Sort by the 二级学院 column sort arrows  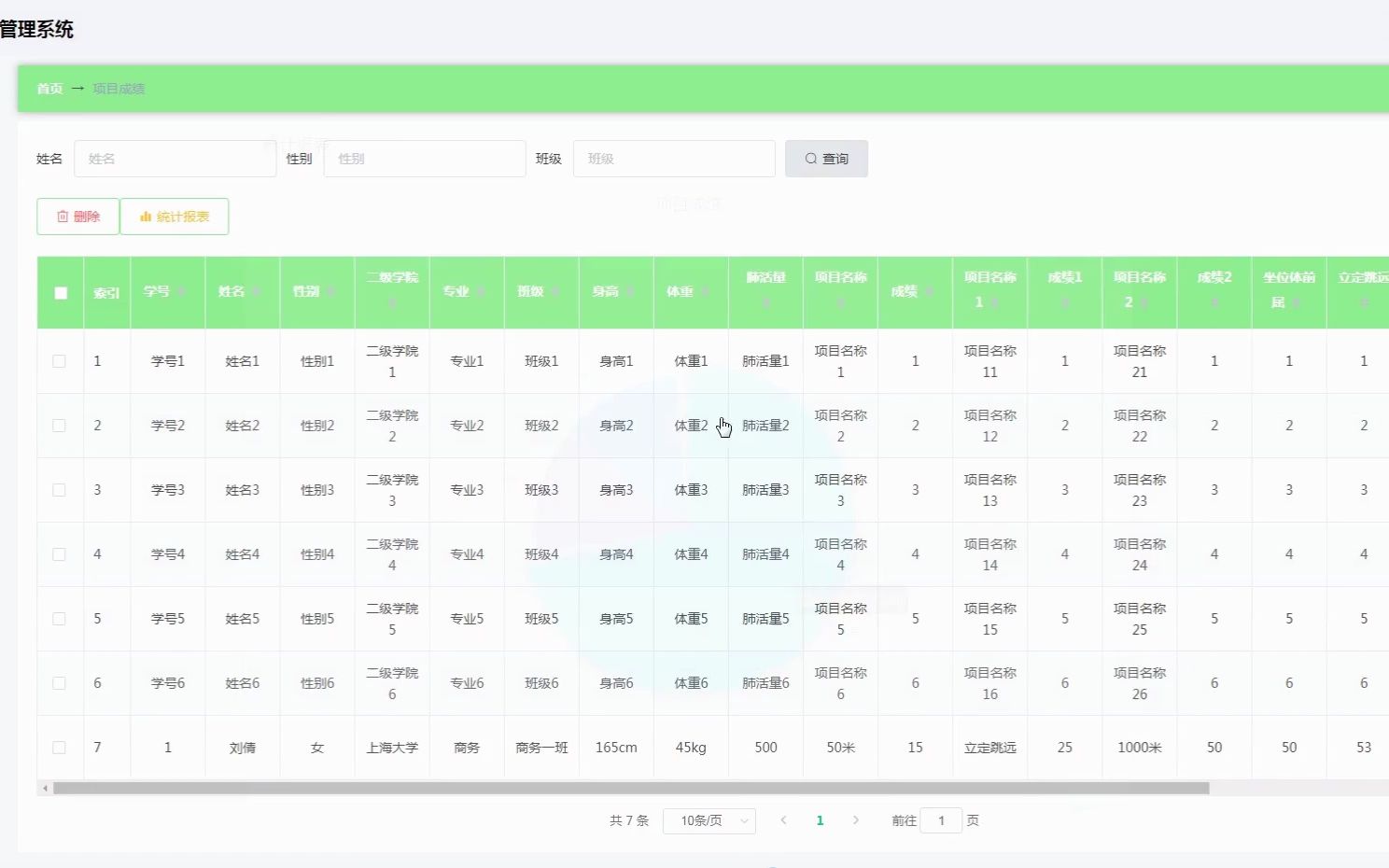pyautogui.click(x=392, y=302)
